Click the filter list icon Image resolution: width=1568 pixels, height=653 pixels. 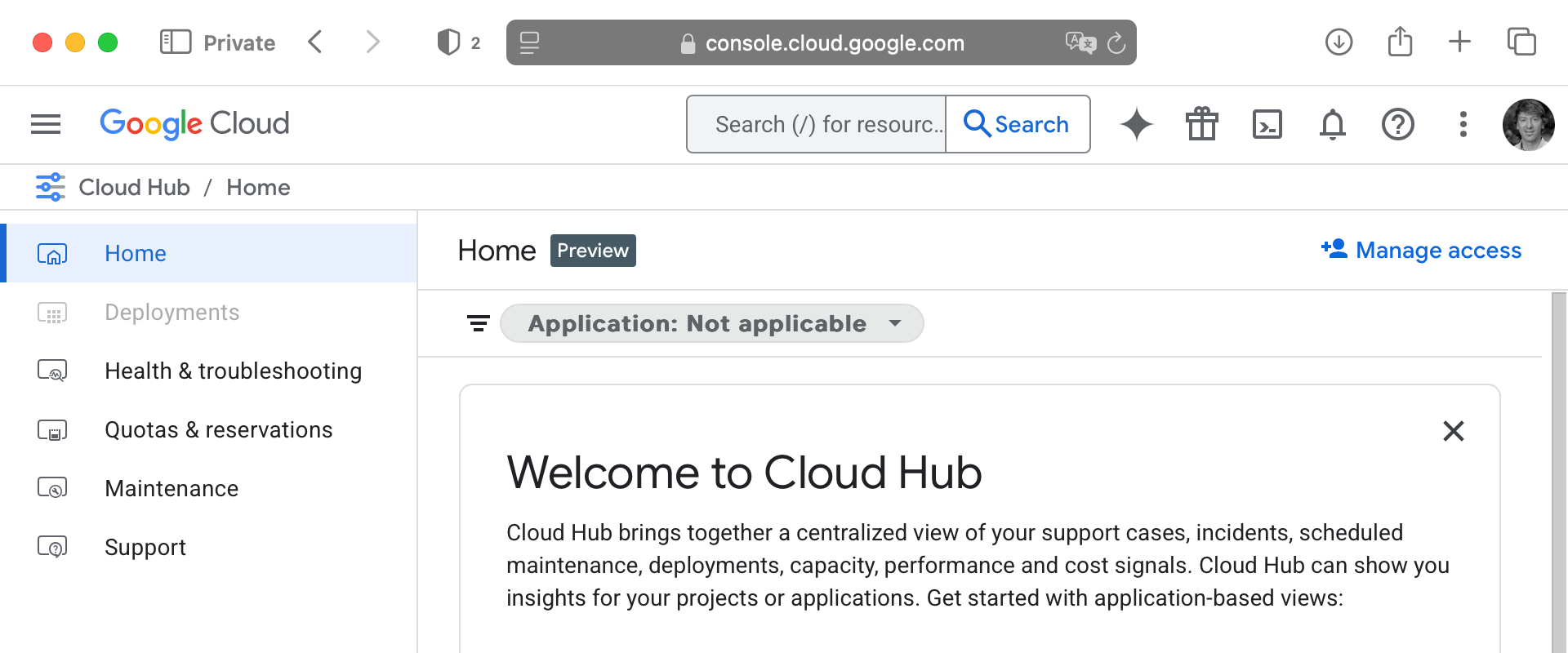click(x=478, y=324)
